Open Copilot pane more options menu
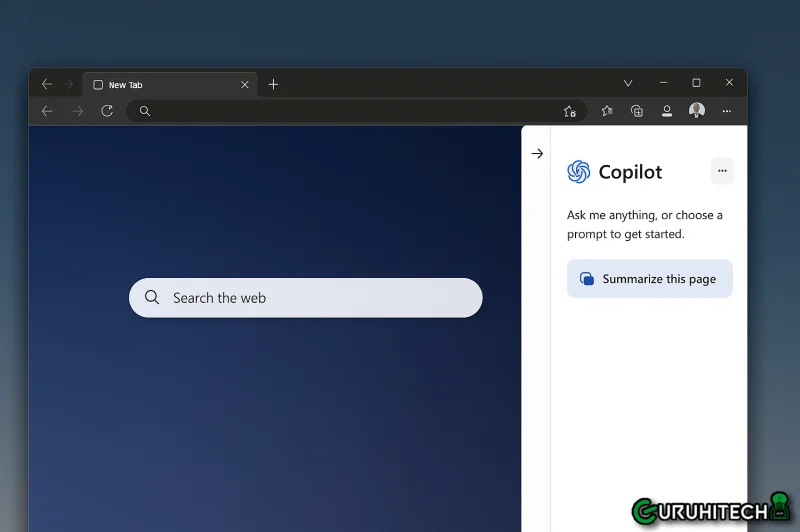Image resolution: width=800 pixels, height=532 pixels. coord(722,171)
